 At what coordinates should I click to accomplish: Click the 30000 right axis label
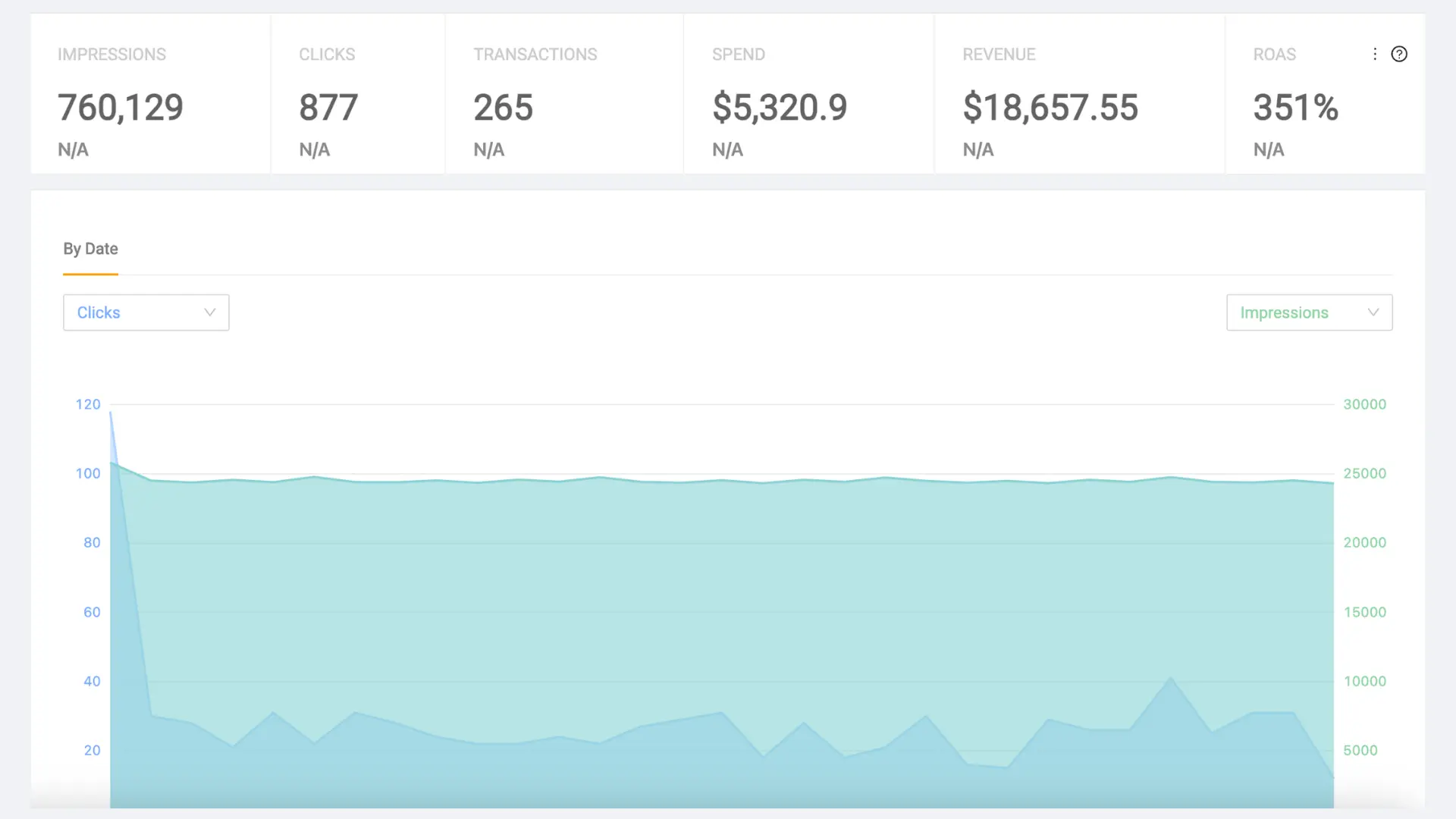(1364, 404)
